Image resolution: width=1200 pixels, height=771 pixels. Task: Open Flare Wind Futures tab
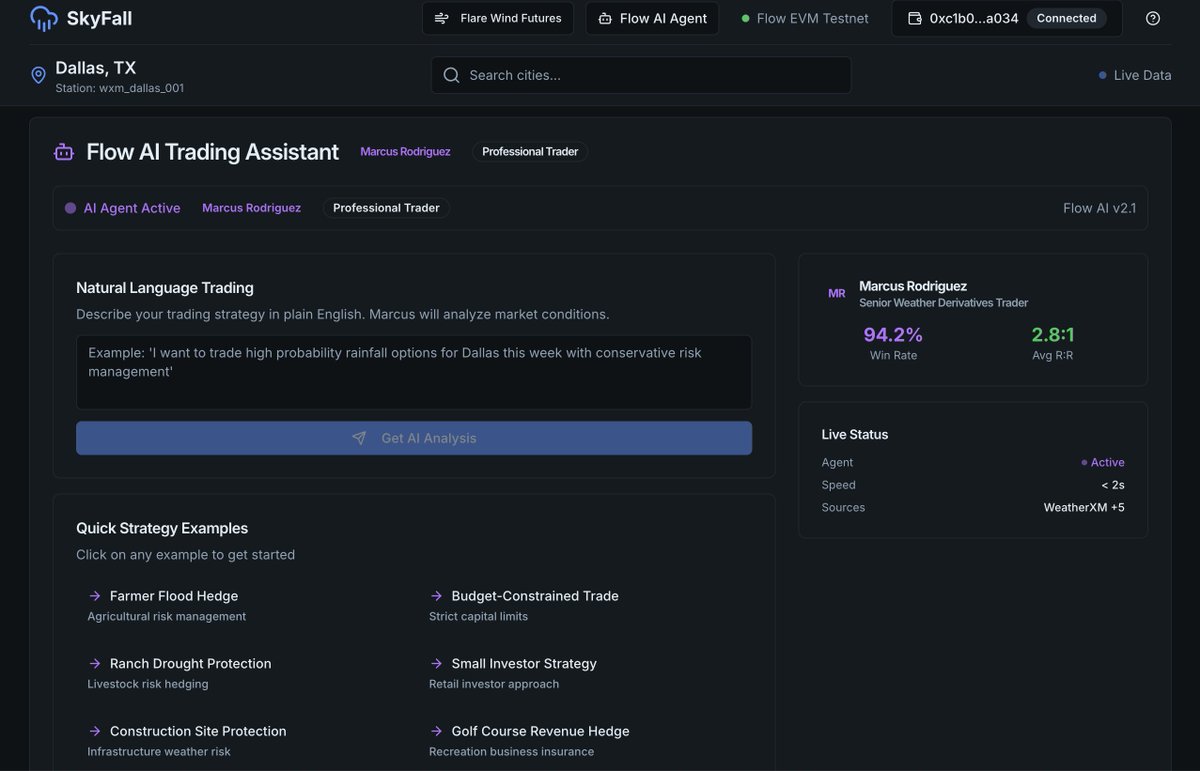pyautogui.click(x=498, y=18)
